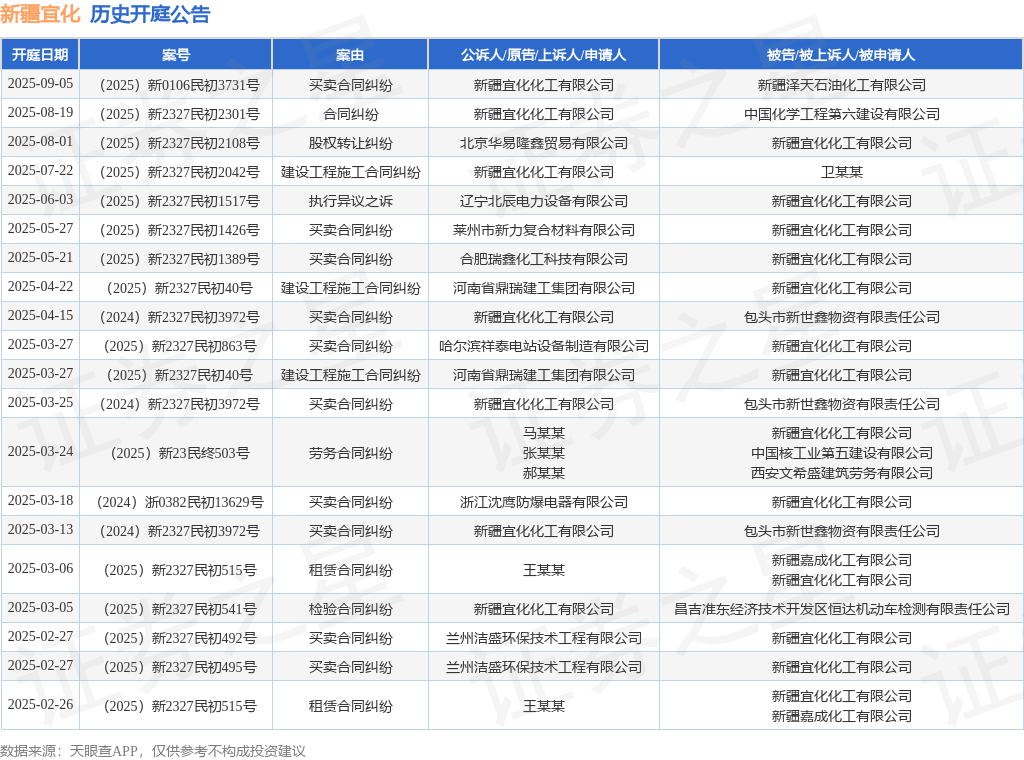Click plaintiff 合肥瑞鑫化工科技有限公司
This screenshot has width=1024, height=760.
pos(543,259)
